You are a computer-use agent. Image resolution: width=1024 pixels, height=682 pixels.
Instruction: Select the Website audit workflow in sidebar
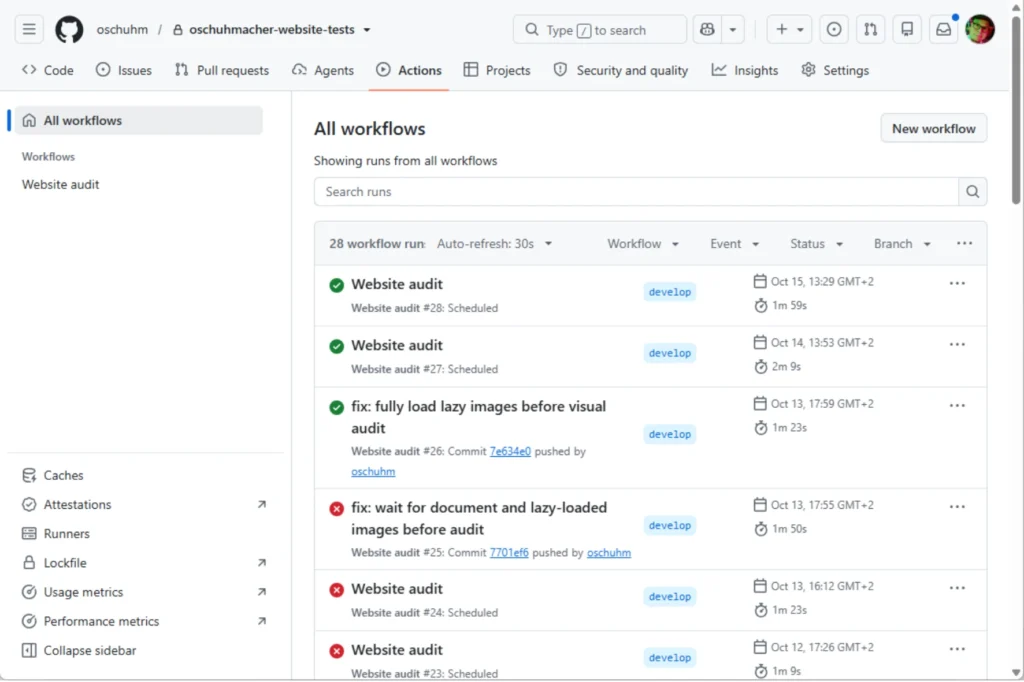[x=61, y=185]
